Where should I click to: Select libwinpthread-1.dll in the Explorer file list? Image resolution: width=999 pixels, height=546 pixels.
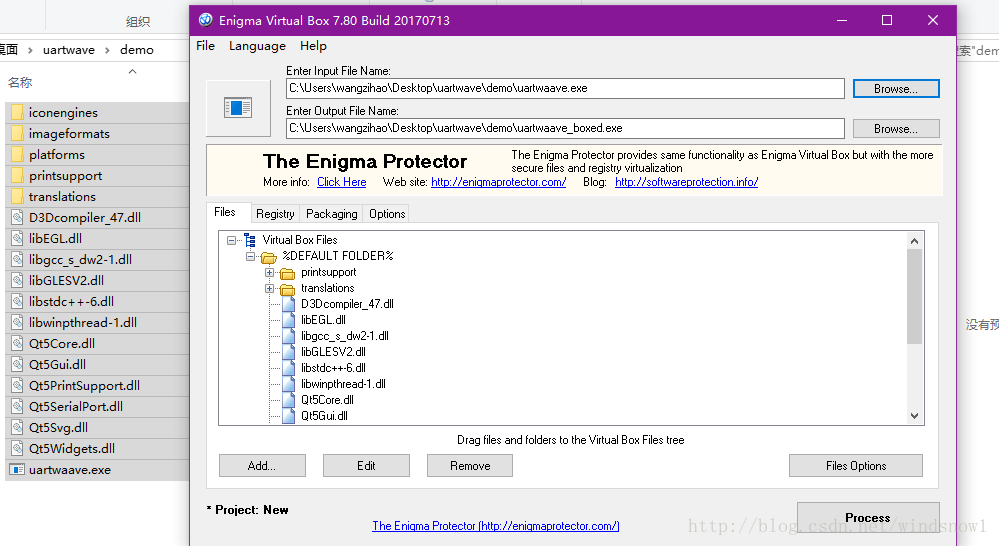97,323
